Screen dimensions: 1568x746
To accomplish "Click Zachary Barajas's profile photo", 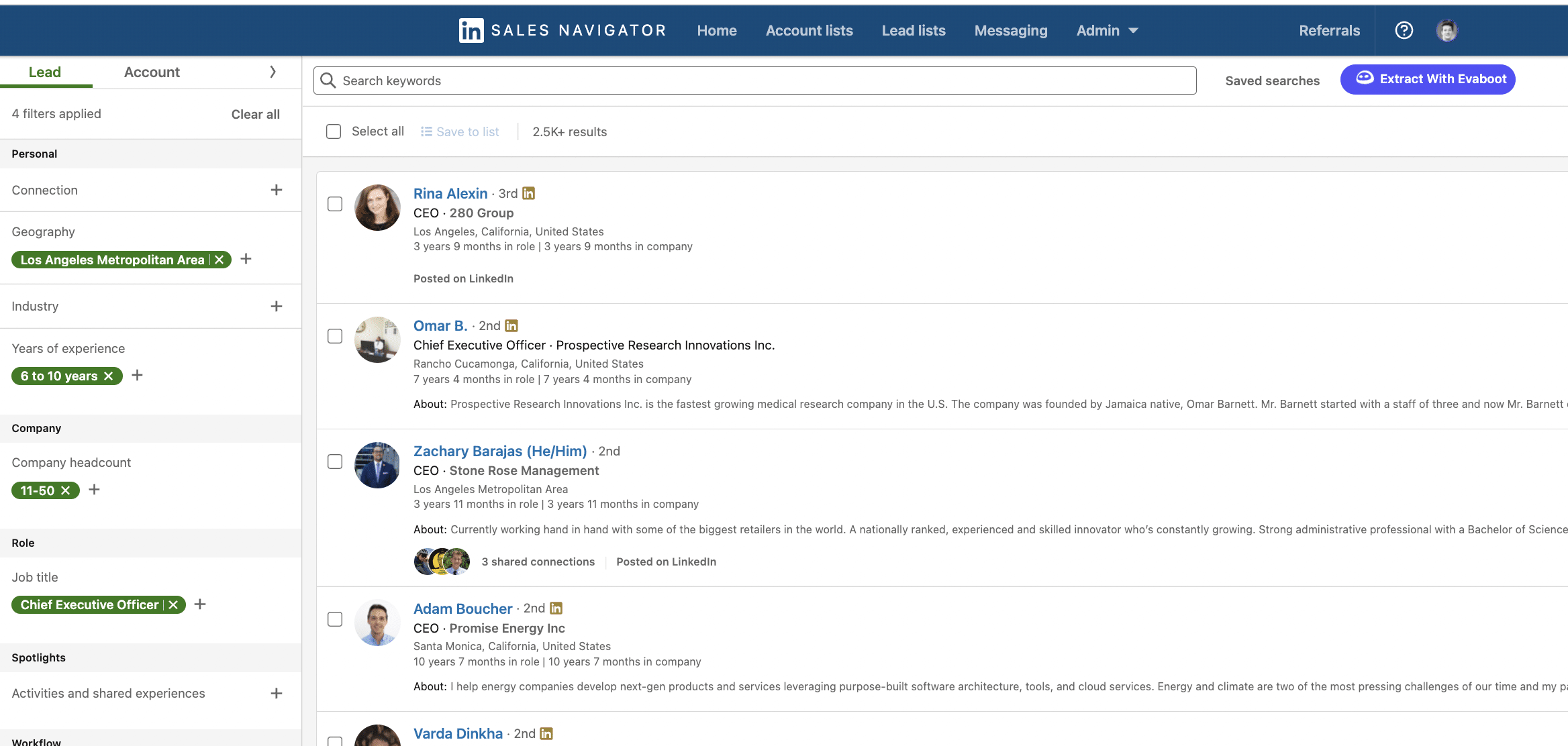I will pos(377,465).
